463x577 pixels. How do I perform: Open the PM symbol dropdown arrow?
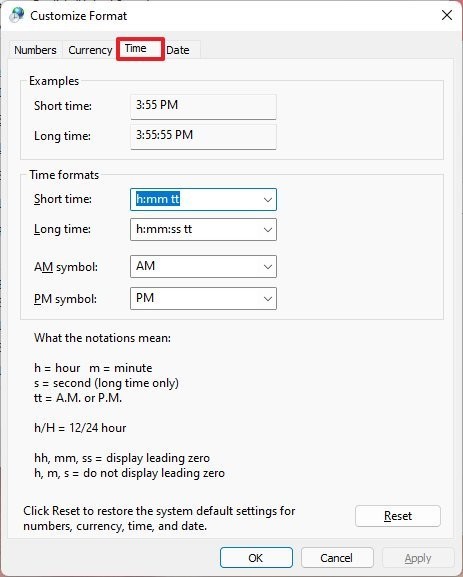tap(268, 298)
